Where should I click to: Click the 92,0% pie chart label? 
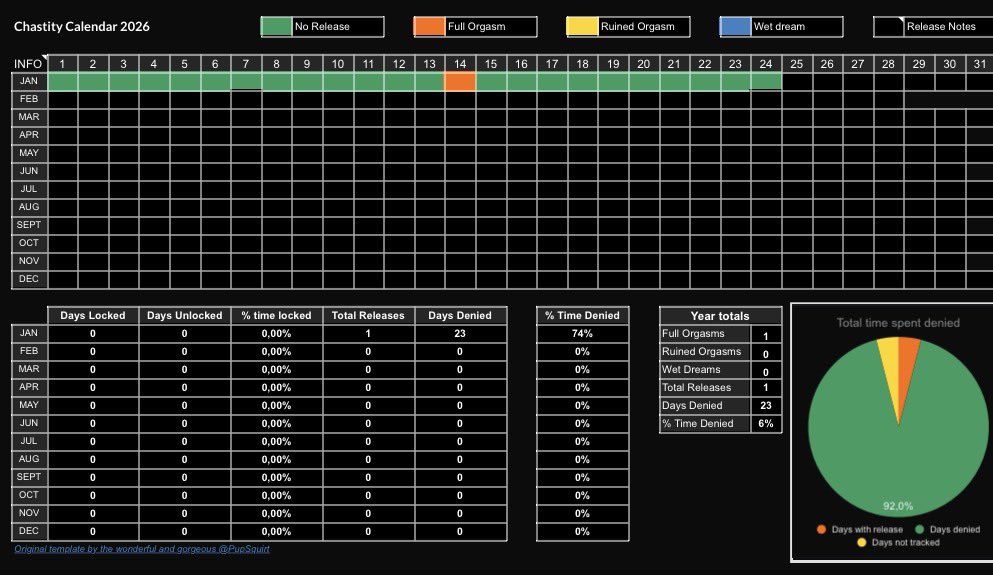(898, 506)
